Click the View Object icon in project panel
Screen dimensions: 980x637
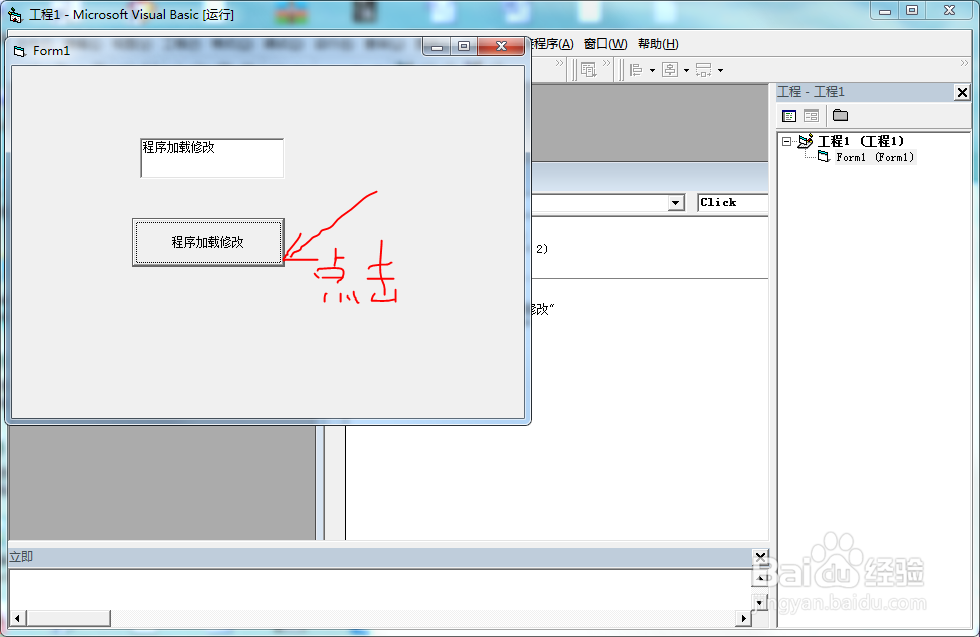pos(811,116)
